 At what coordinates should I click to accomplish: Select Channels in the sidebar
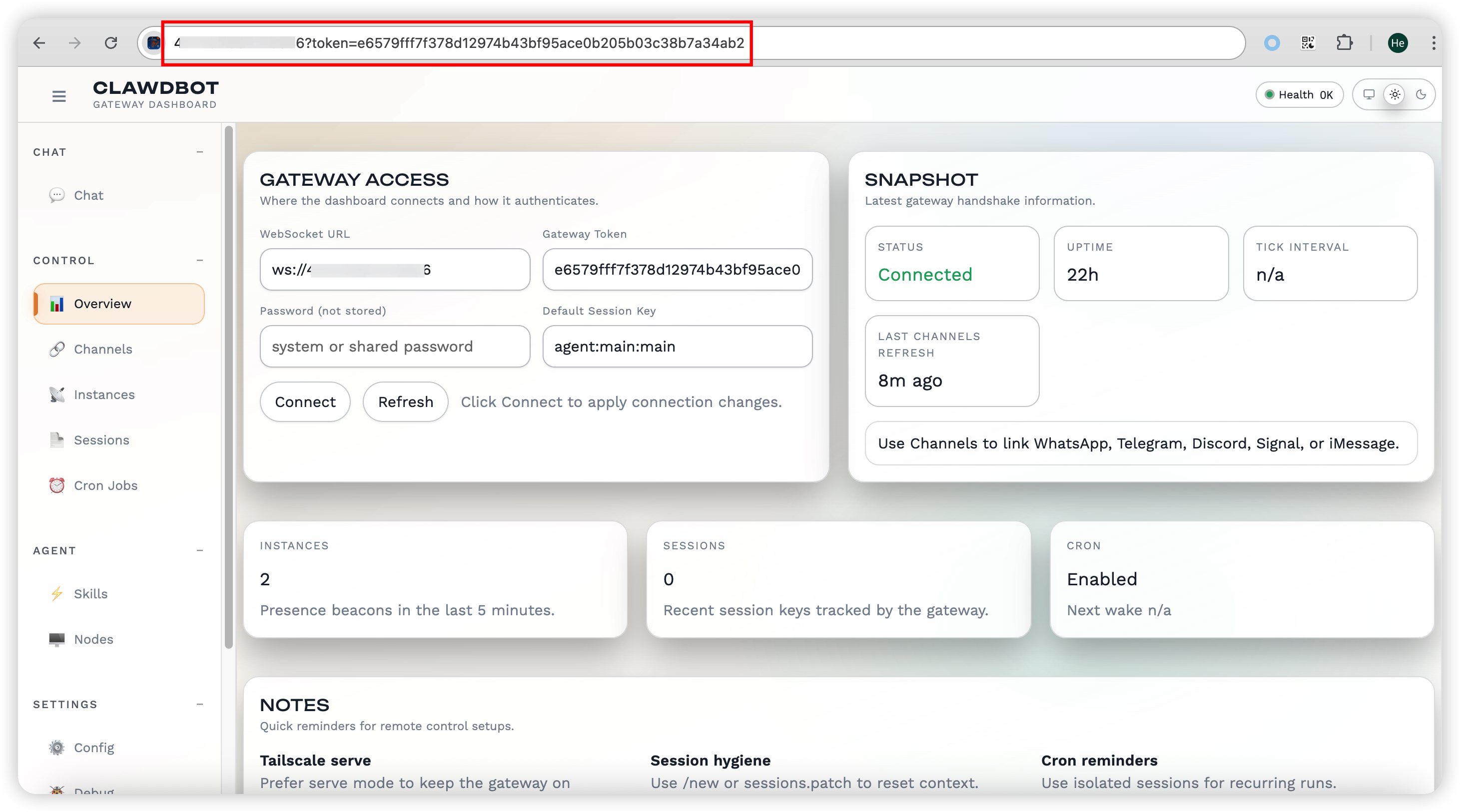(103, 349)
